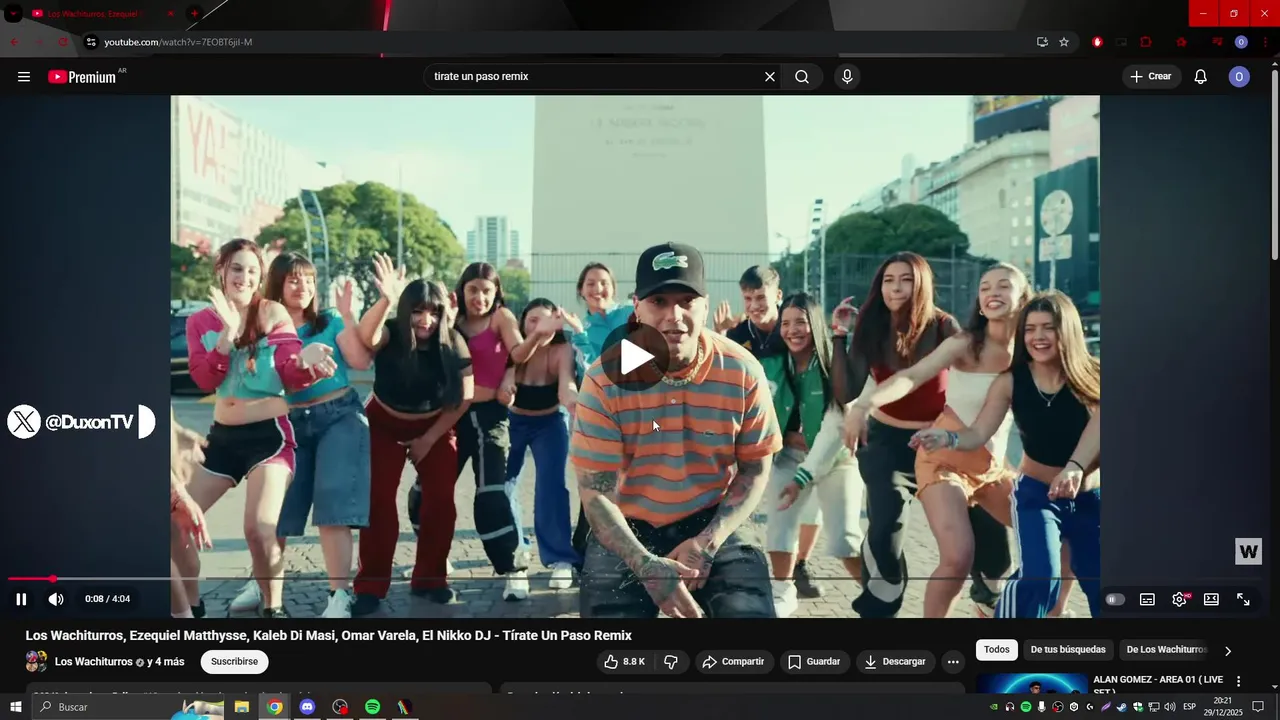Screen dimensions: 1280x720
Task: Open the Windows notification center icon
Action: pyautogui.click(x=1258, y=707)
